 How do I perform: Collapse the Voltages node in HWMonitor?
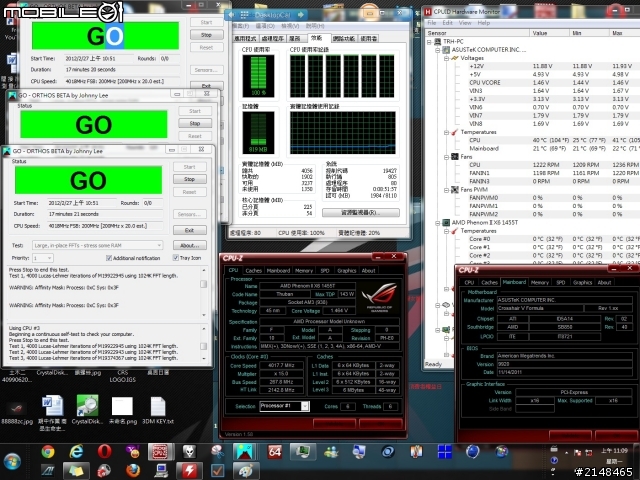click(447, 58)
